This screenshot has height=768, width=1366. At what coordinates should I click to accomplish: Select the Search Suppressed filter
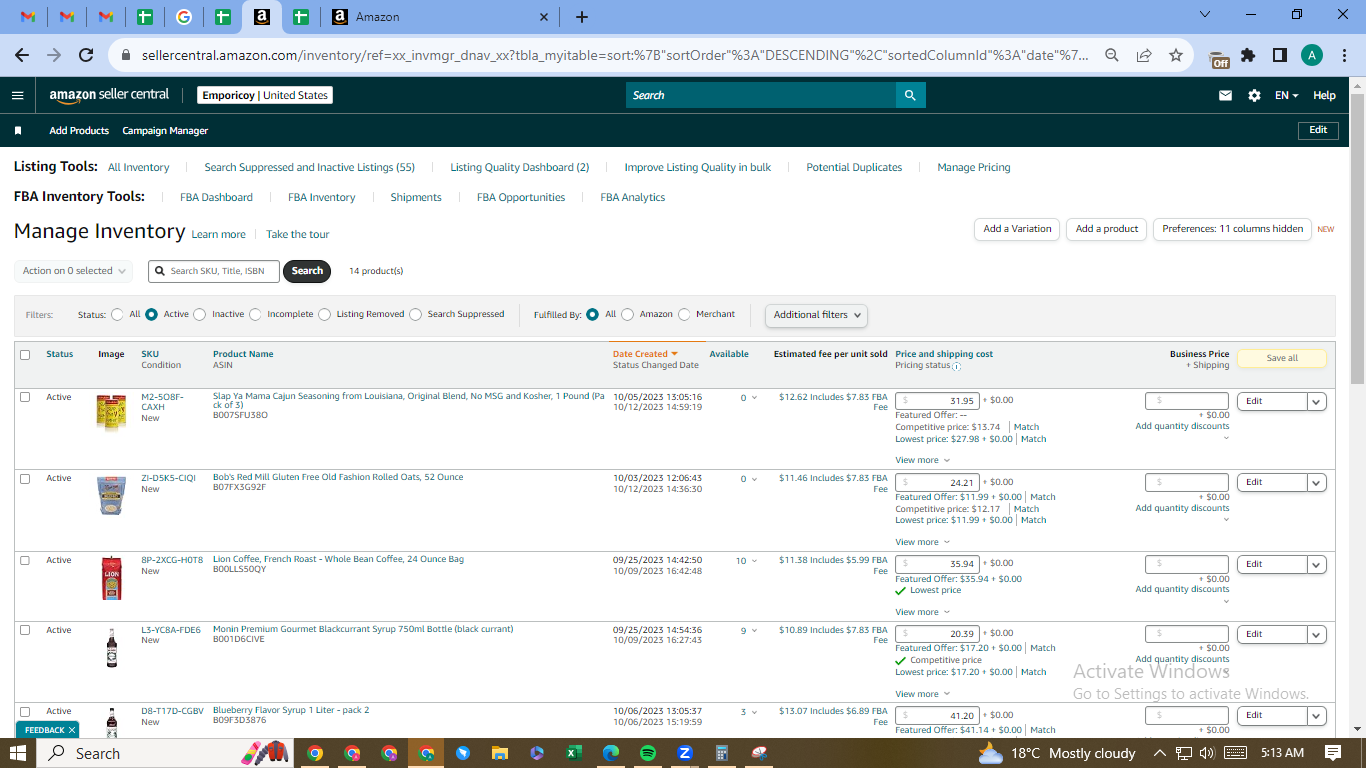tap(415, 314)
